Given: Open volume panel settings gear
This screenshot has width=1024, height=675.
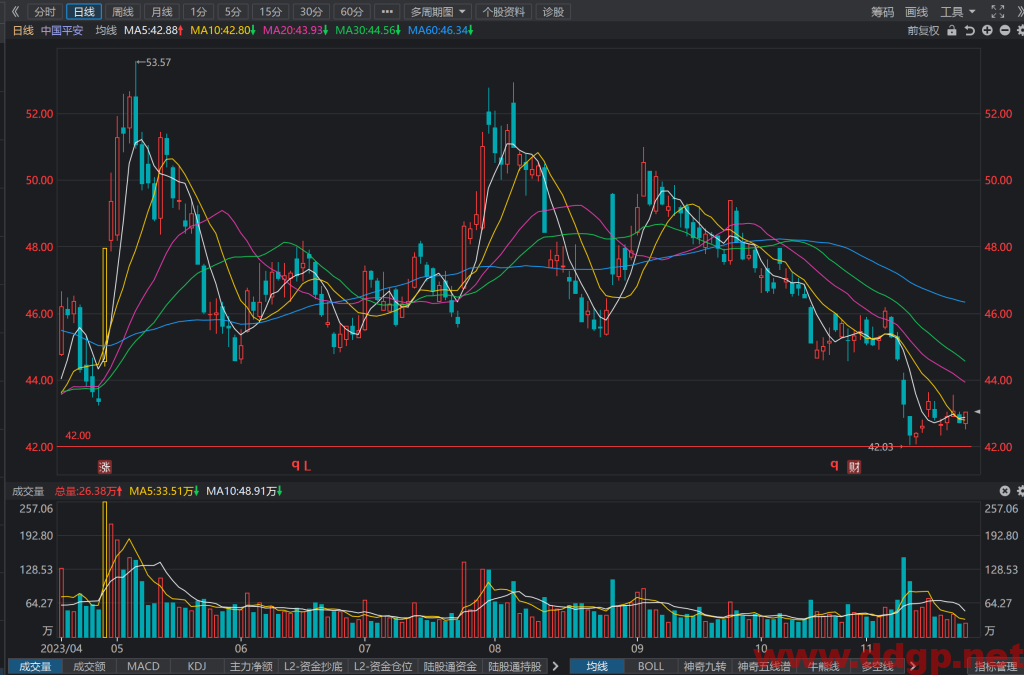Looking at the screenshot, I should point(1020,491).
